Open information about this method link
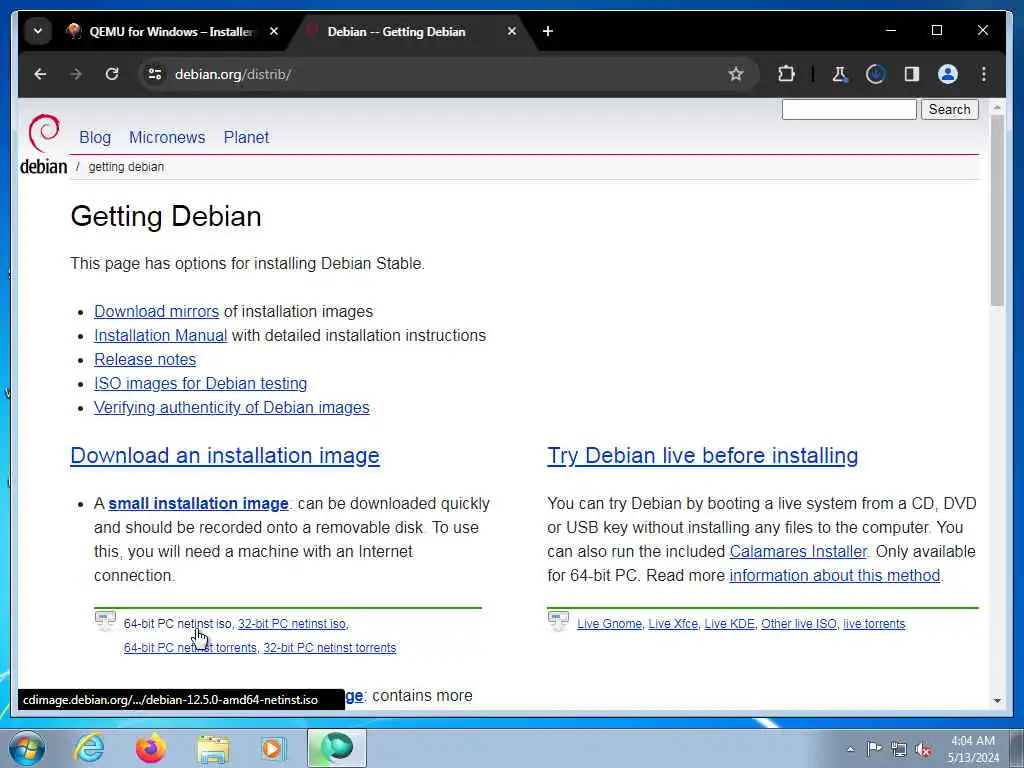 click(x=835, y=575)
